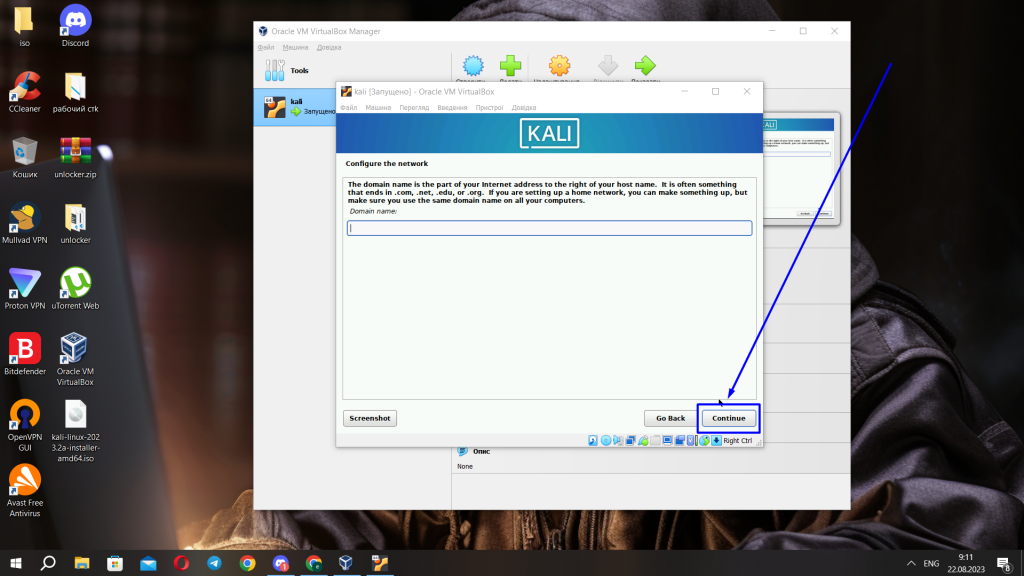This screenshot has height=576, width=1024.
Task: Click the Screenshot button in installer
Action: click(x=369, y=418)
